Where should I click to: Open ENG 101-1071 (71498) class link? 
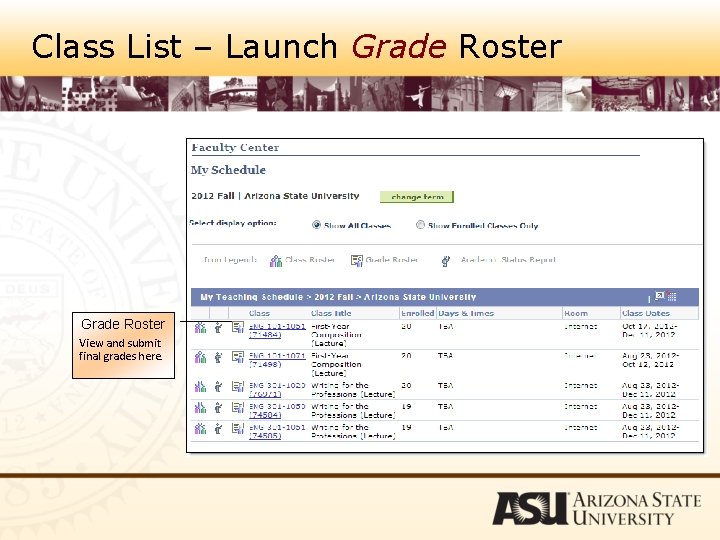[x=277, y=360]
